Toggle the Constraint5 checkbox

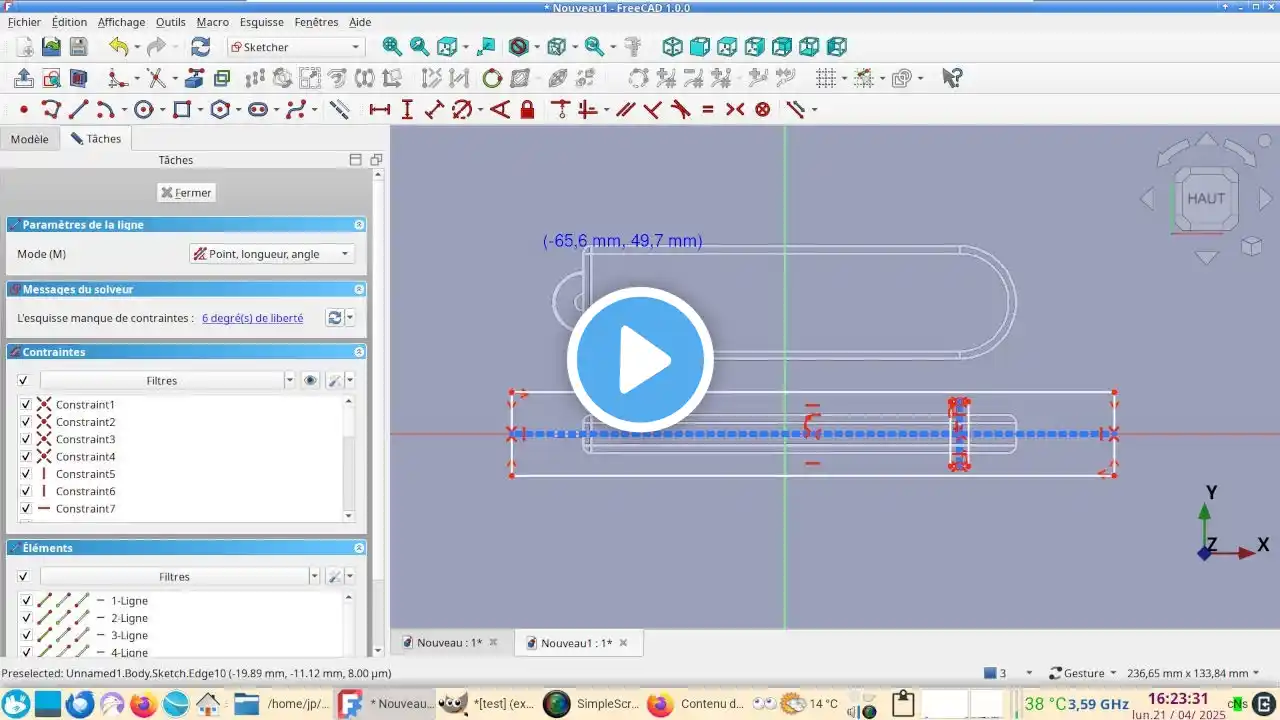pyautogui.click(x=26, y=474)
